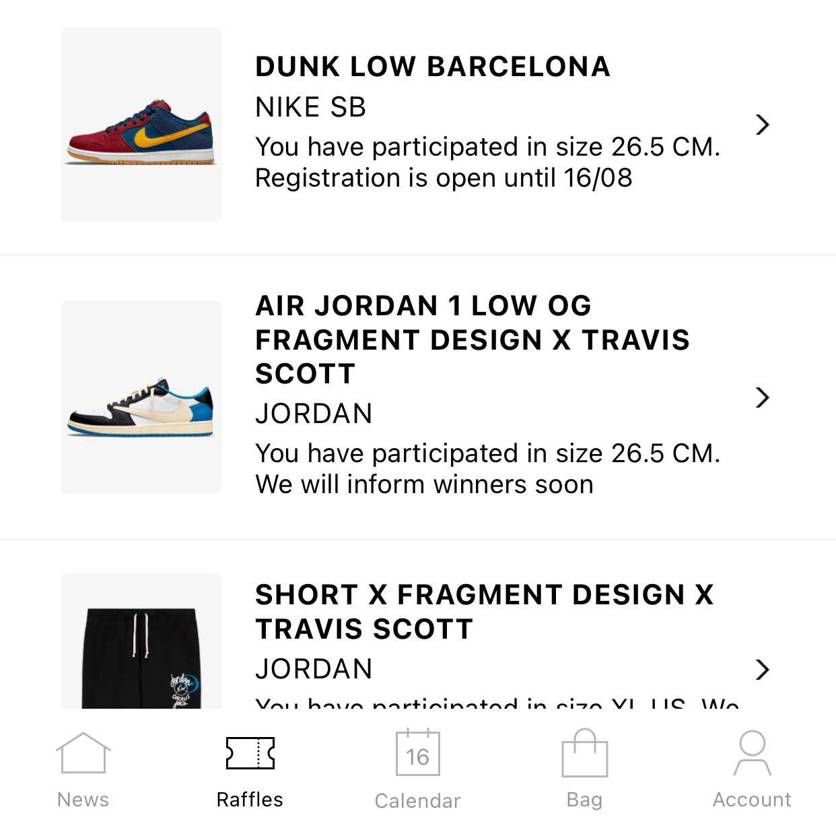Expand Dunk Low Barcelona chevron arrow
The image size is (836, 830).
coord(762,125)
